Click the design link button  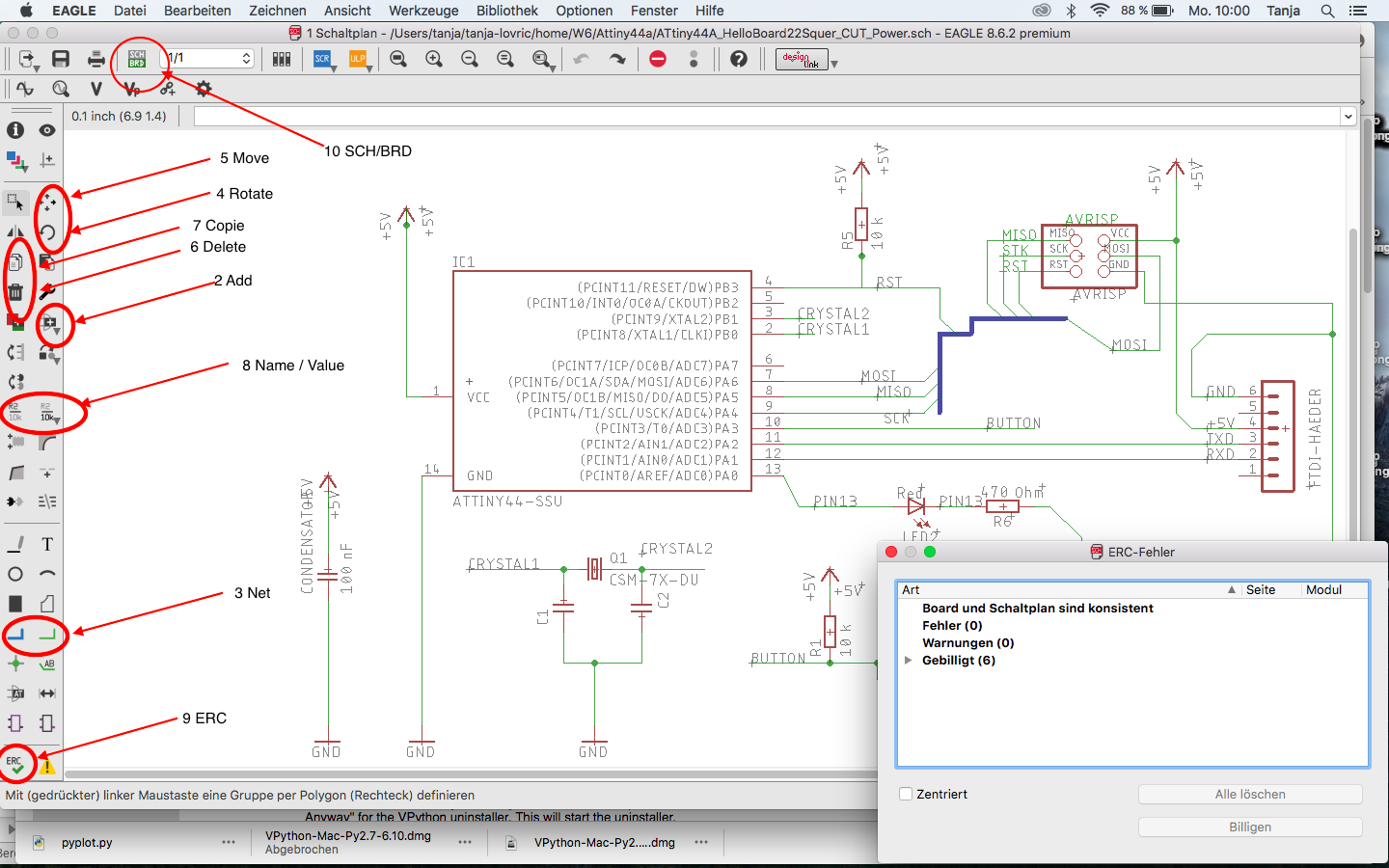802,60
